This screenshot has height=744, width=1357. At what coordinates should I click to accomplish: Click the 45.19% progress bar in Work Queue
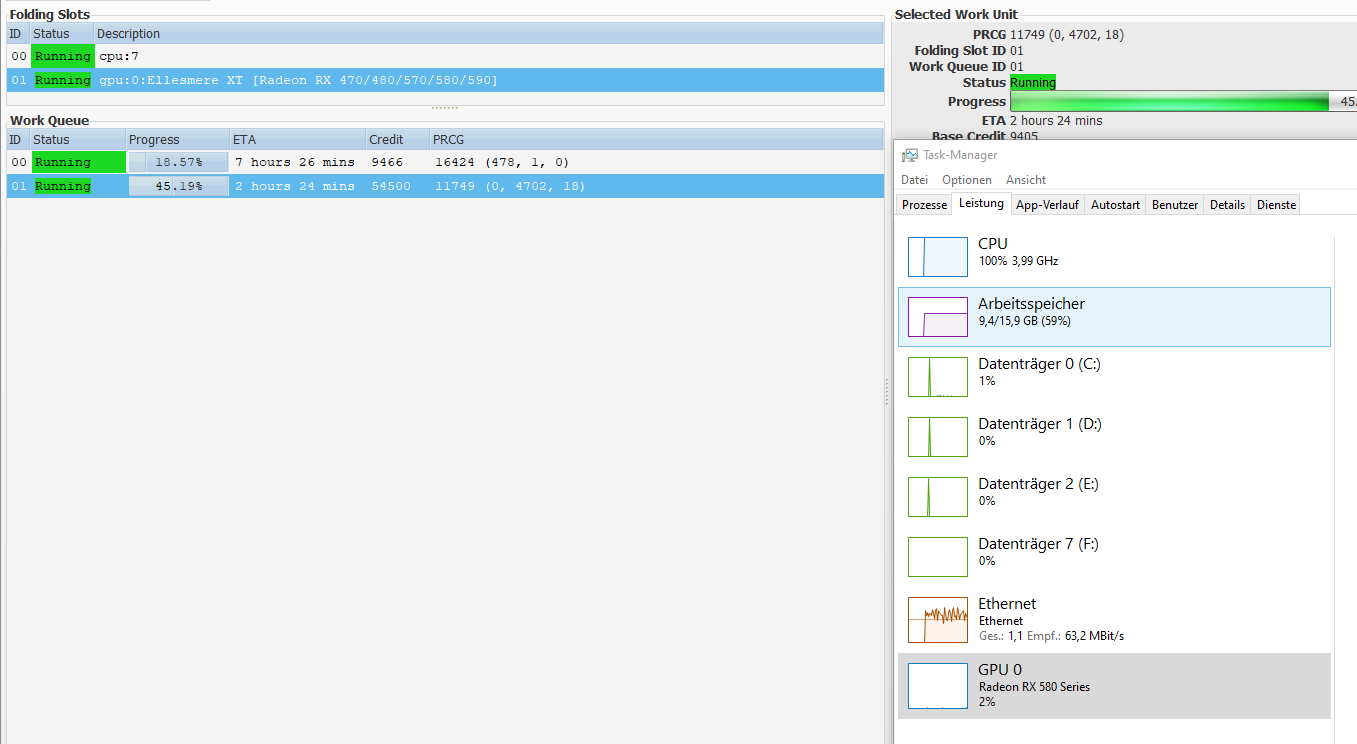(x=178, y=186)
